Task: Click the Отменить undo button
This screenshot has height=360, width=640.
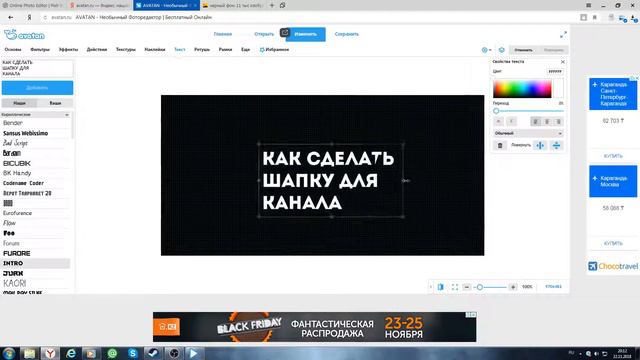Action: coord(523,50)
